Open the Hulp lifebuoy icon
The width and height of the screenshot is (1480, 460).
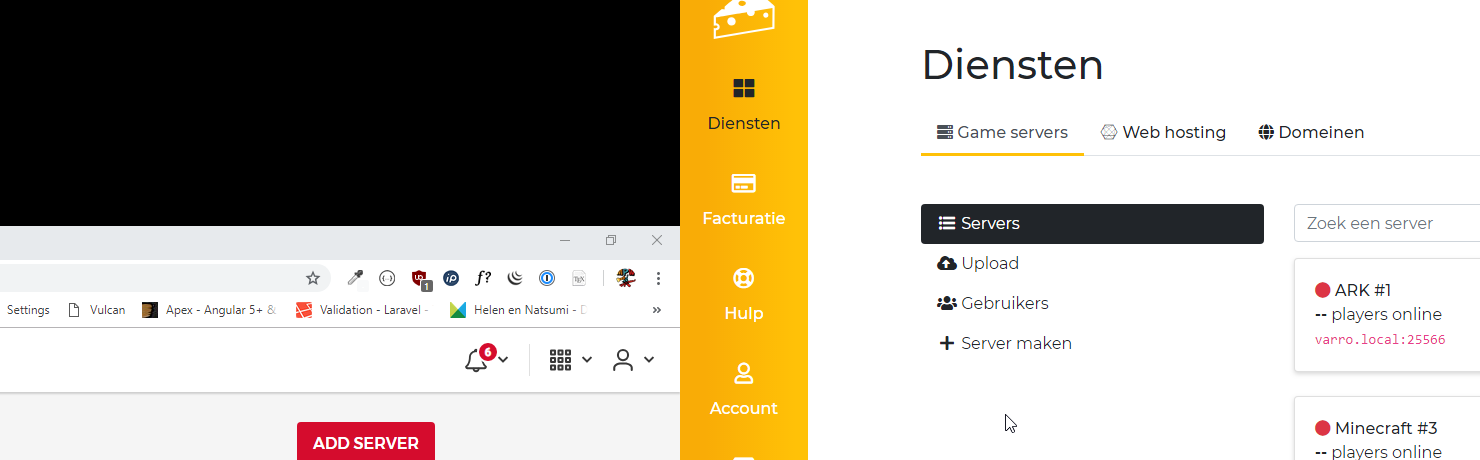tap(743, 278)
